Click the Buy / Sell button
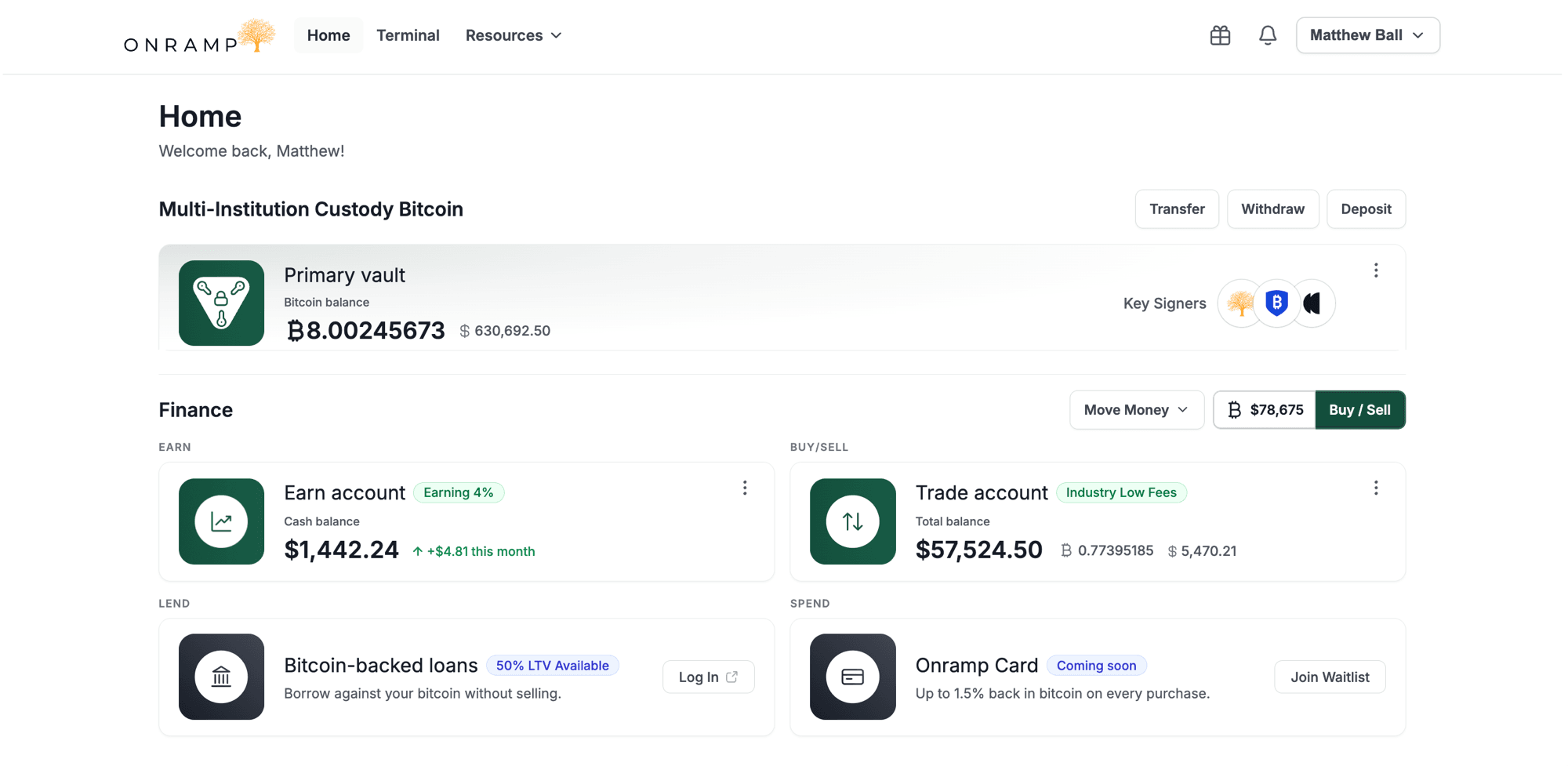Viewport: 1568px width, 766px height. click(1360, 410)
